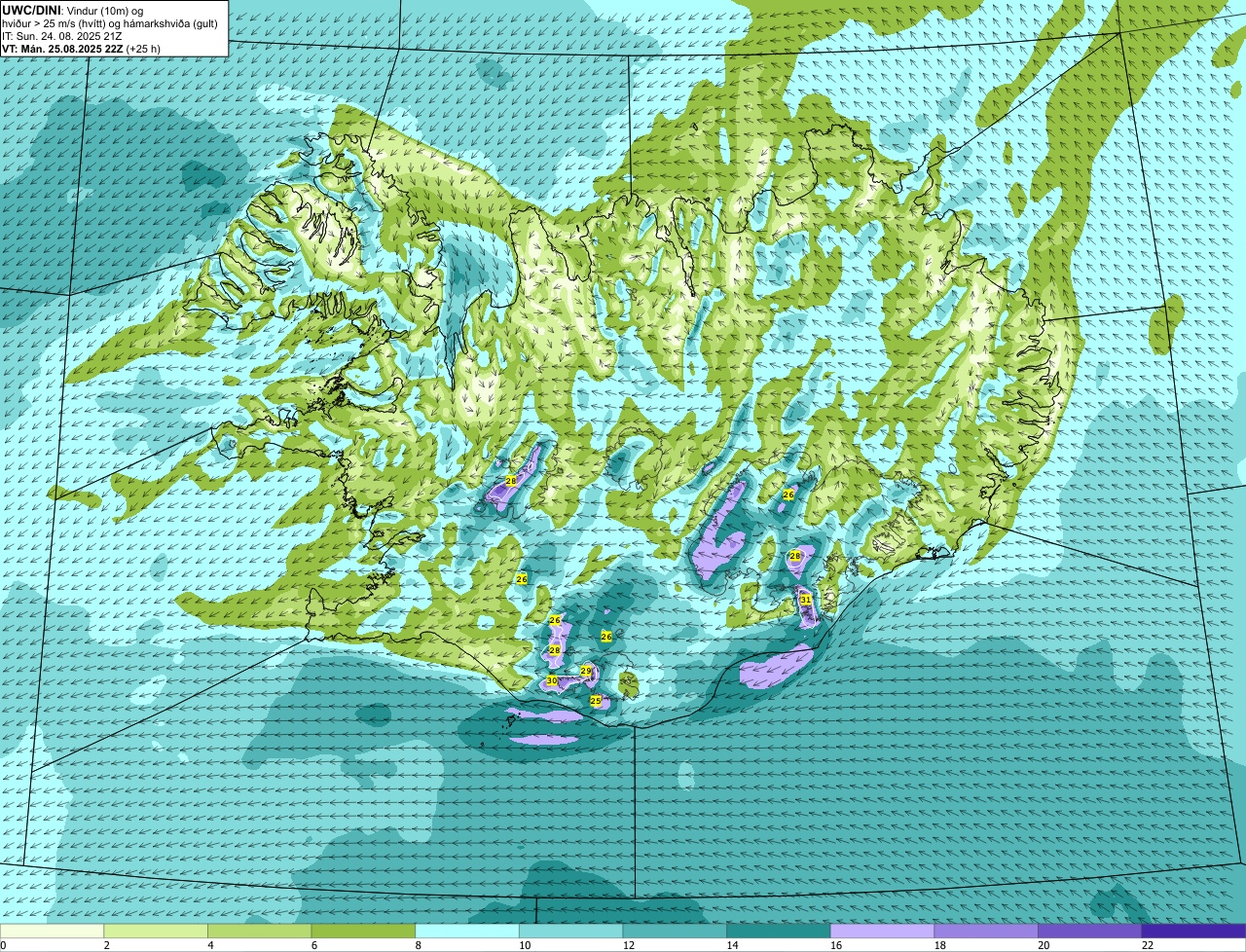Choose the 16–18 m/s lavender legend swatch
The width and height of the screenshot is (1246, 952).
click(882, 931)
